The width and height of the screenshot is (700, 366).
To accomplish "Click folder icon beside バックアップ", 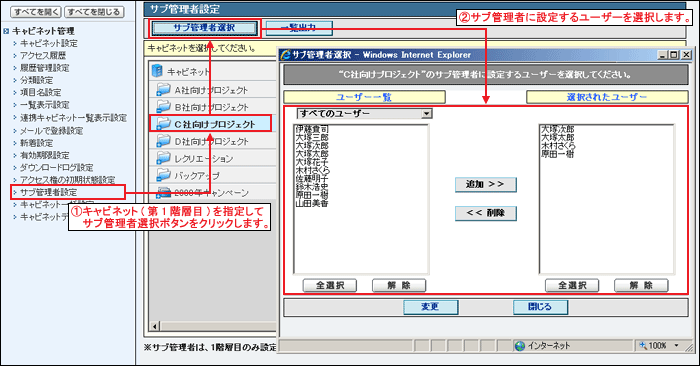I will tap(163, 175).
